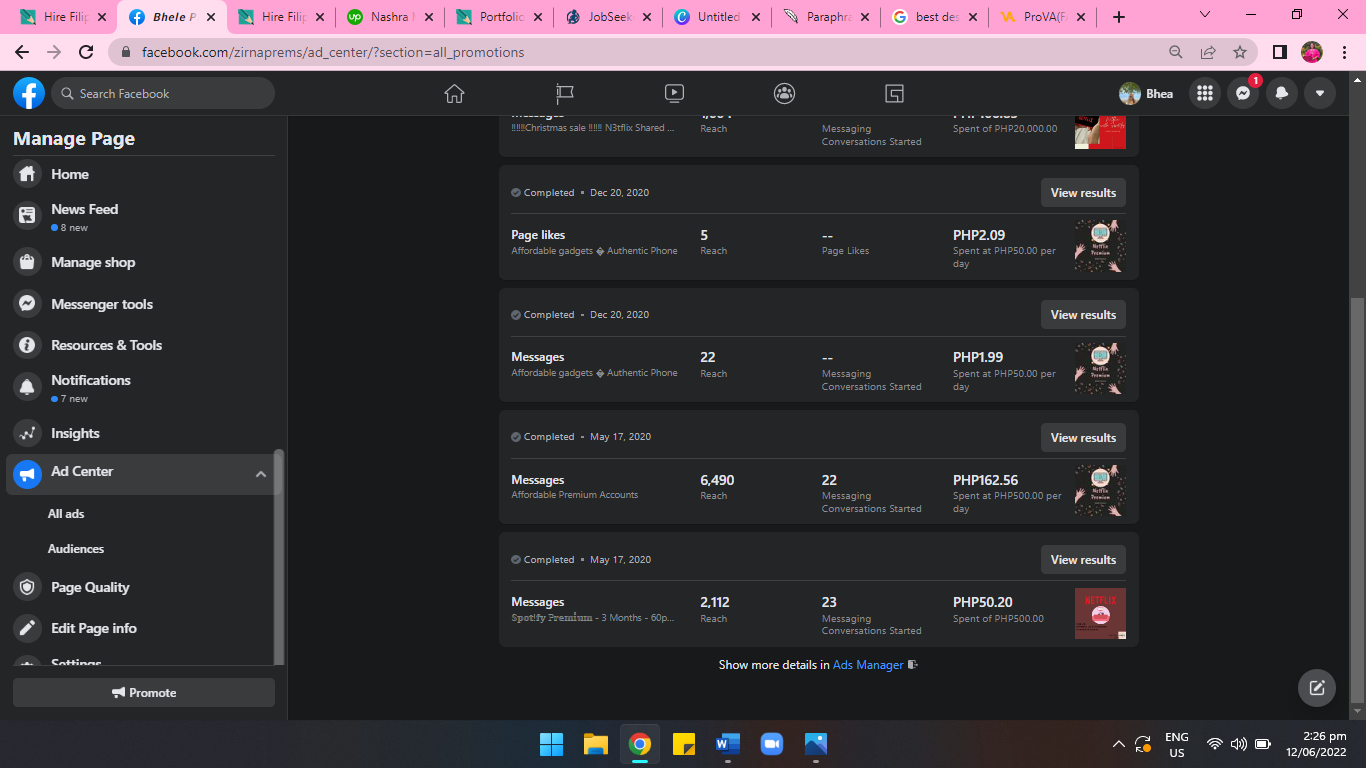
Task: Open Sticky Notes from taskbar
Action: click(684, 744)
